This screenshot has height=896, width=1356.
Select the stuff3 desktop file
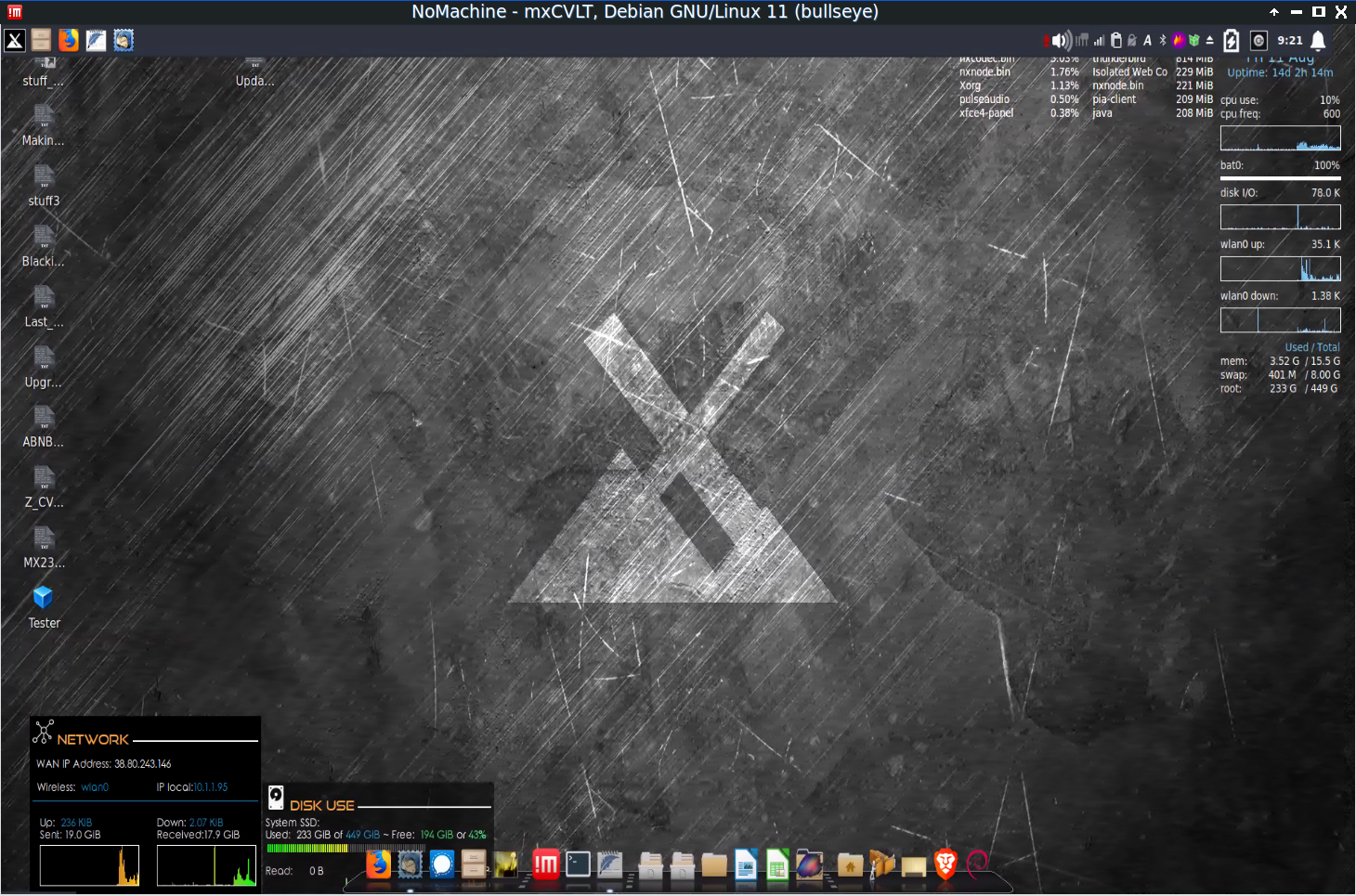(44, 185)
